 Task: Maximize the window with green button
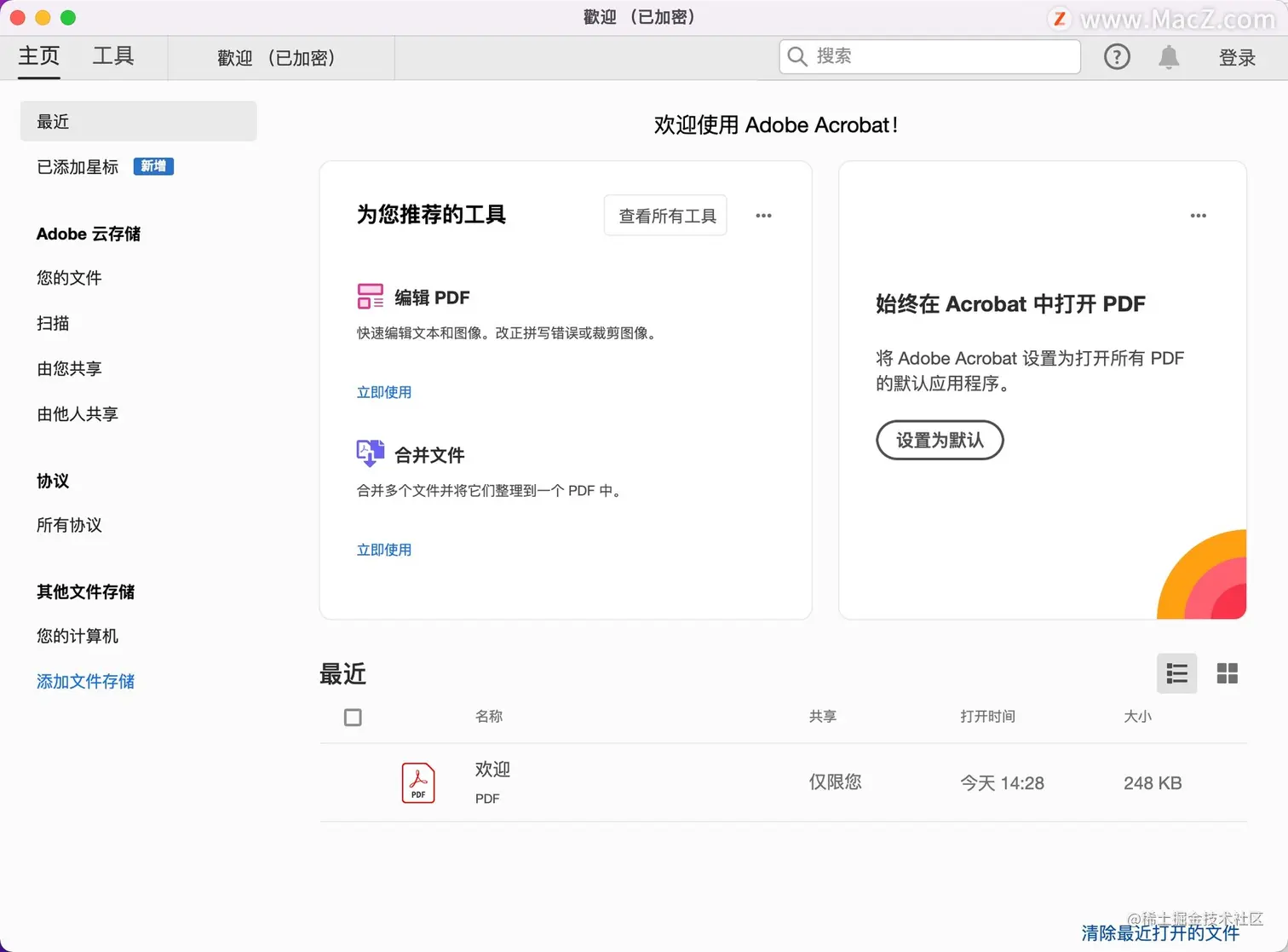click(x=68, y=17)
